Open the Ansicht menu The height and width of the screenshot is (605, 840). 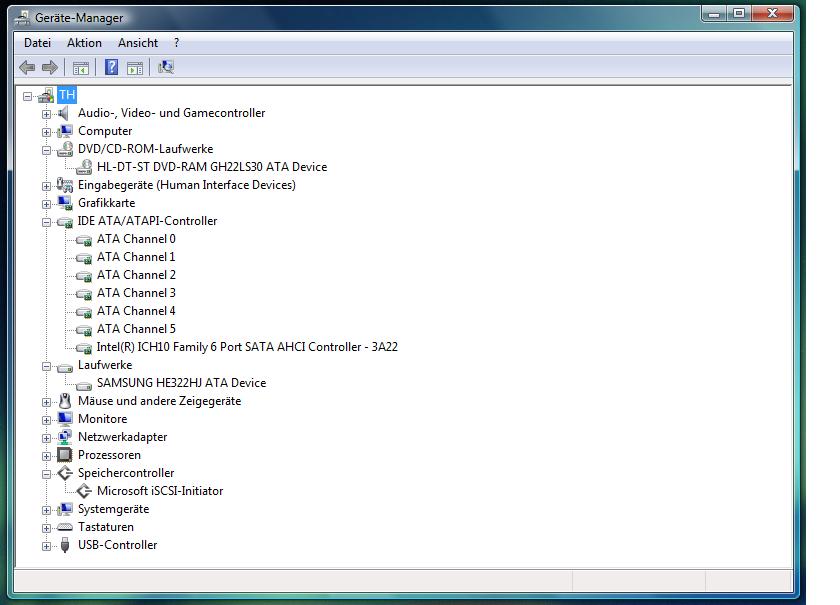(138, 43)
